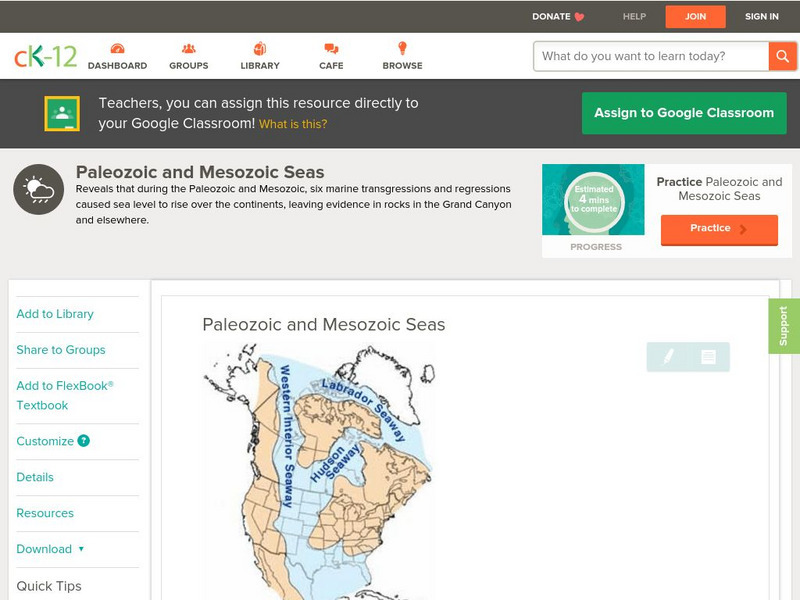Click the learning search input field
This screenshot has width=800, height=600.
click(645, 56)
